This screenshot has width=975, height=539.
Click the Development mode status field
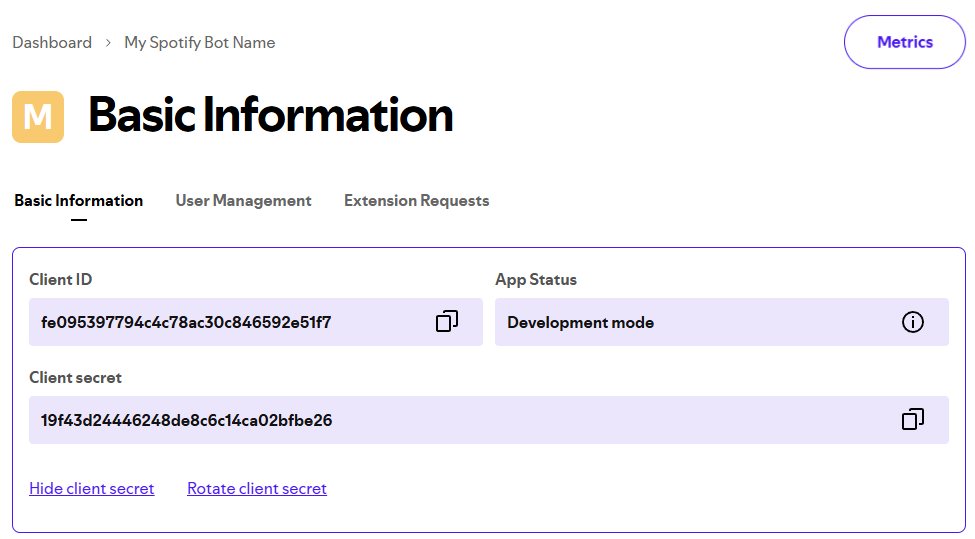pos(722,322)
